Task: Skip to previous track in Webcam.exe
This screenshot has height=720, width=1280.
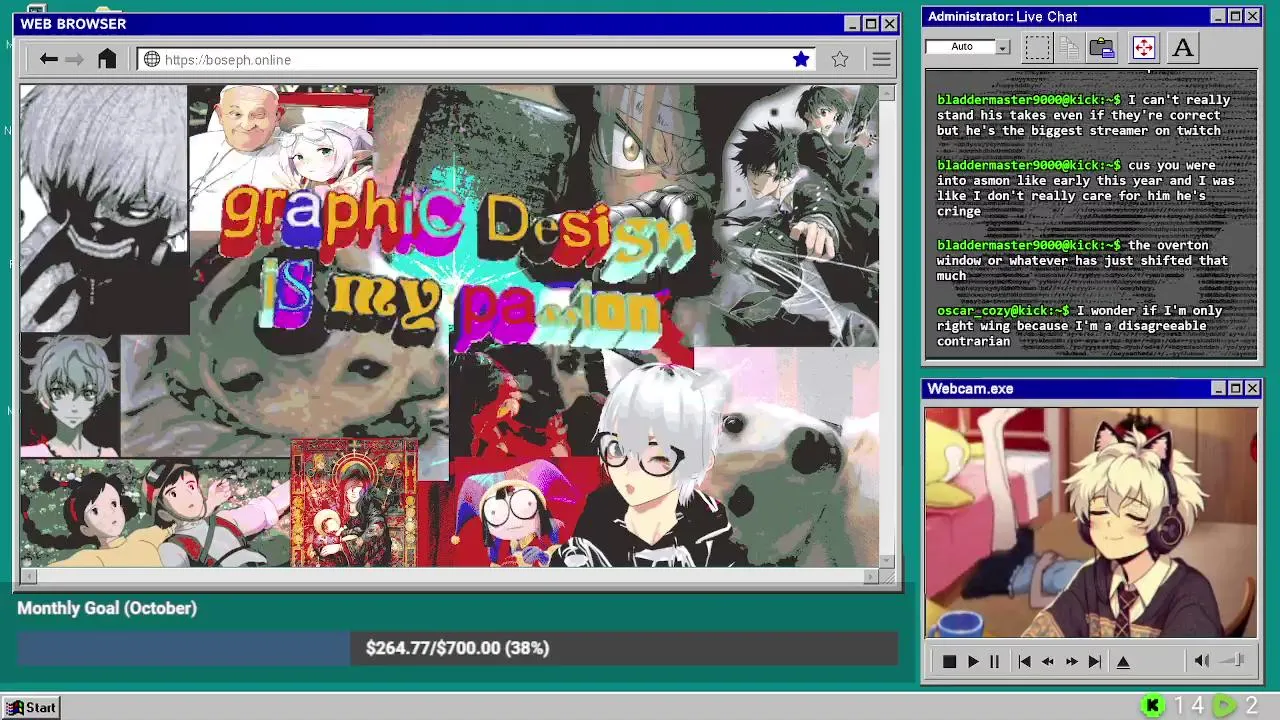Action: pos(1024,661)
